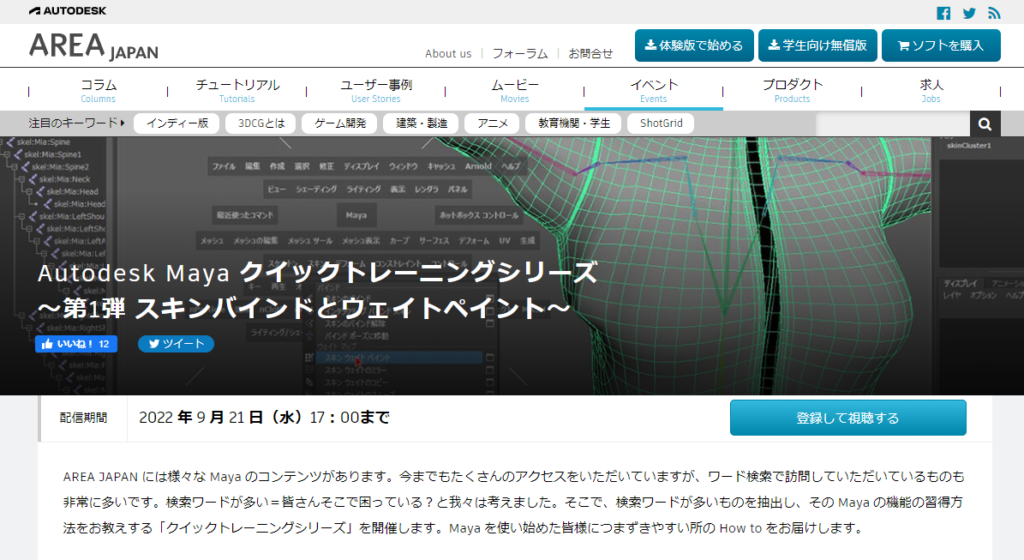Open the チュートリアル Tutorials menu
The image size is (1024, 560).
(237, 90)
